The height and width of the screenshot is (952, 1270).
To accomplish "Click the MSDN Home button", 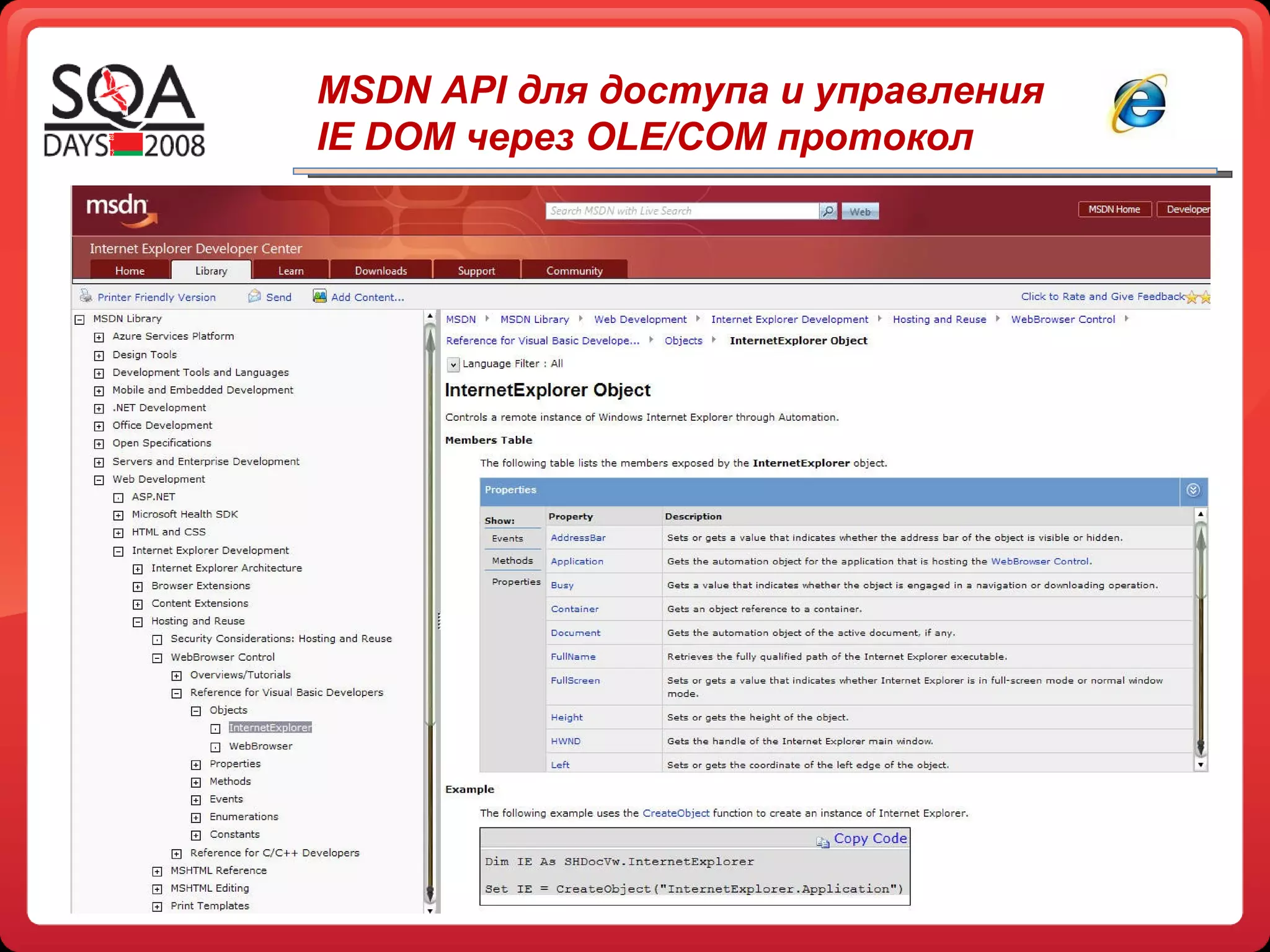I will (1114, 209).
